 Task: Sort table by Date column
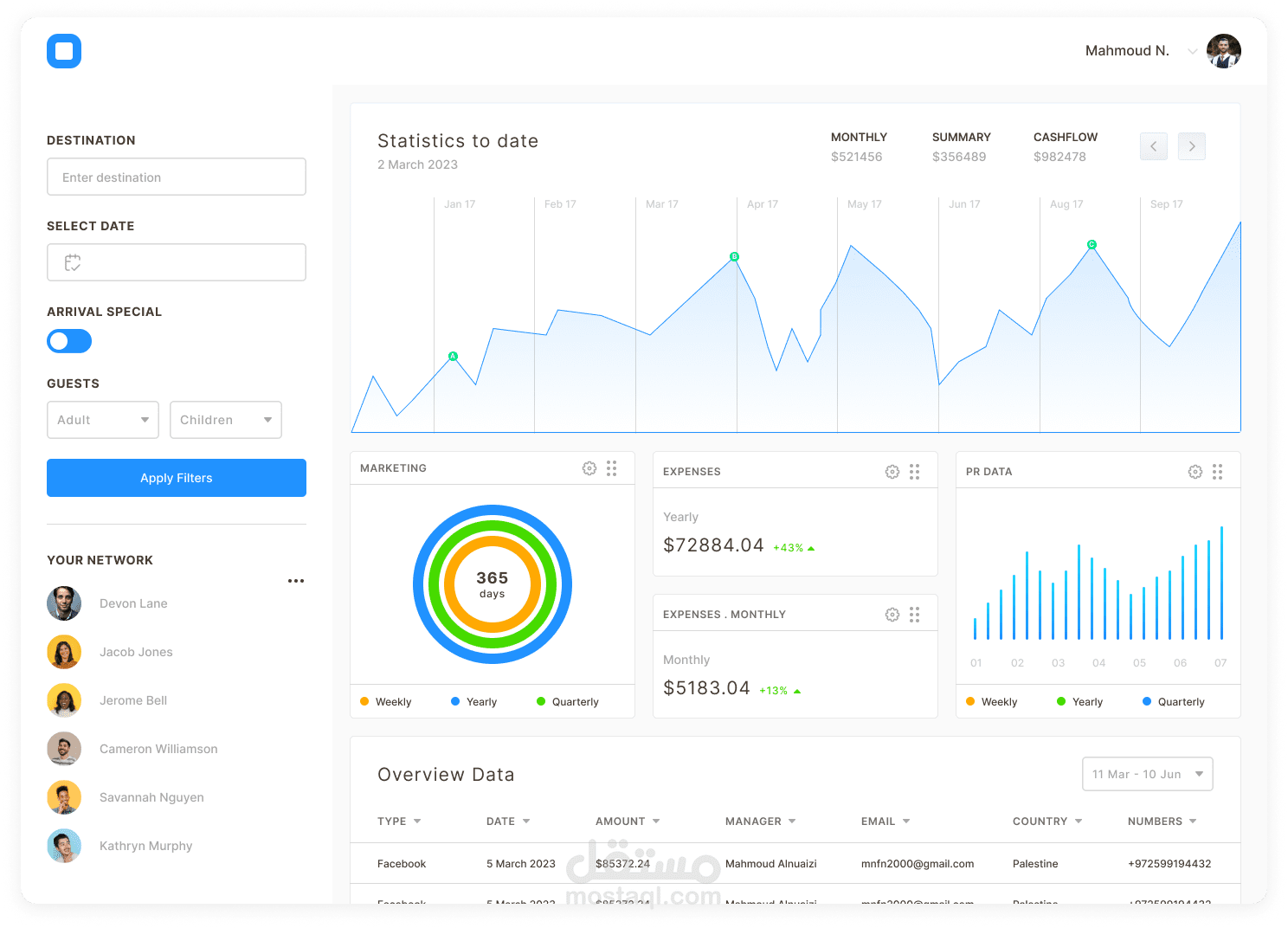pyautogui.click(x=508, y=822)
